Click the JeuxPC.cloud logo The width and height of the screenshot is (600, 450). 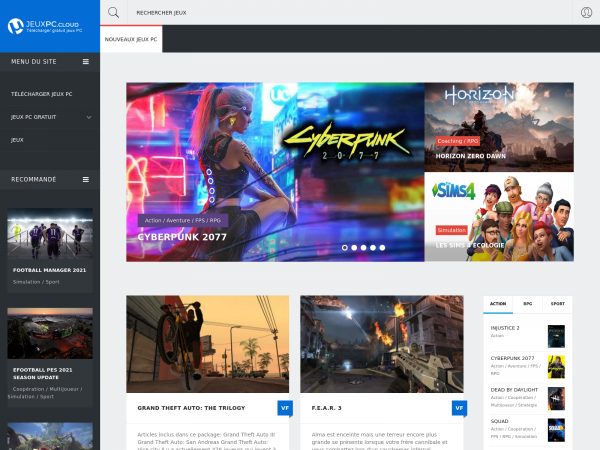click(48, 25)
